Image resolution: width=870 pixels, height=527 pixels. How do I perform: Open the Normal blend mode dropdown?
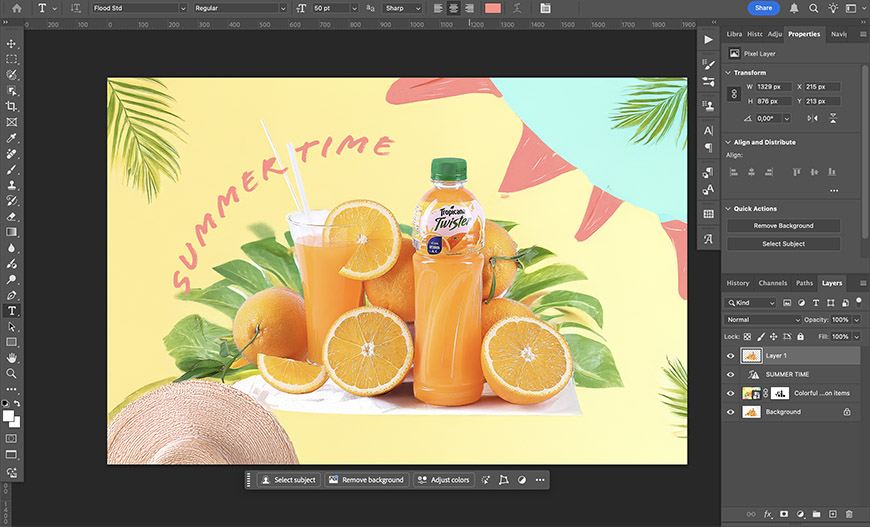click(x=764, y=320)
